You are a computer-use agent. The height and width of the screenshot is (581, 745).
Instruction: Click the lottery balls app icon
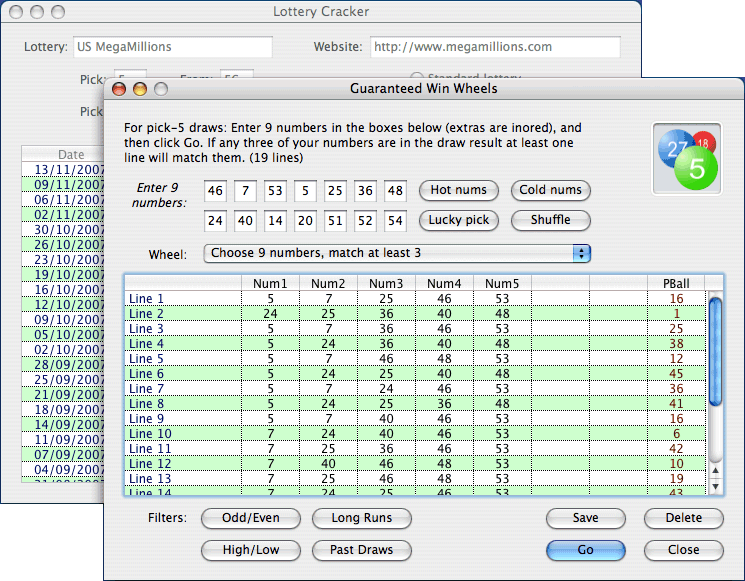pos(685,157)
